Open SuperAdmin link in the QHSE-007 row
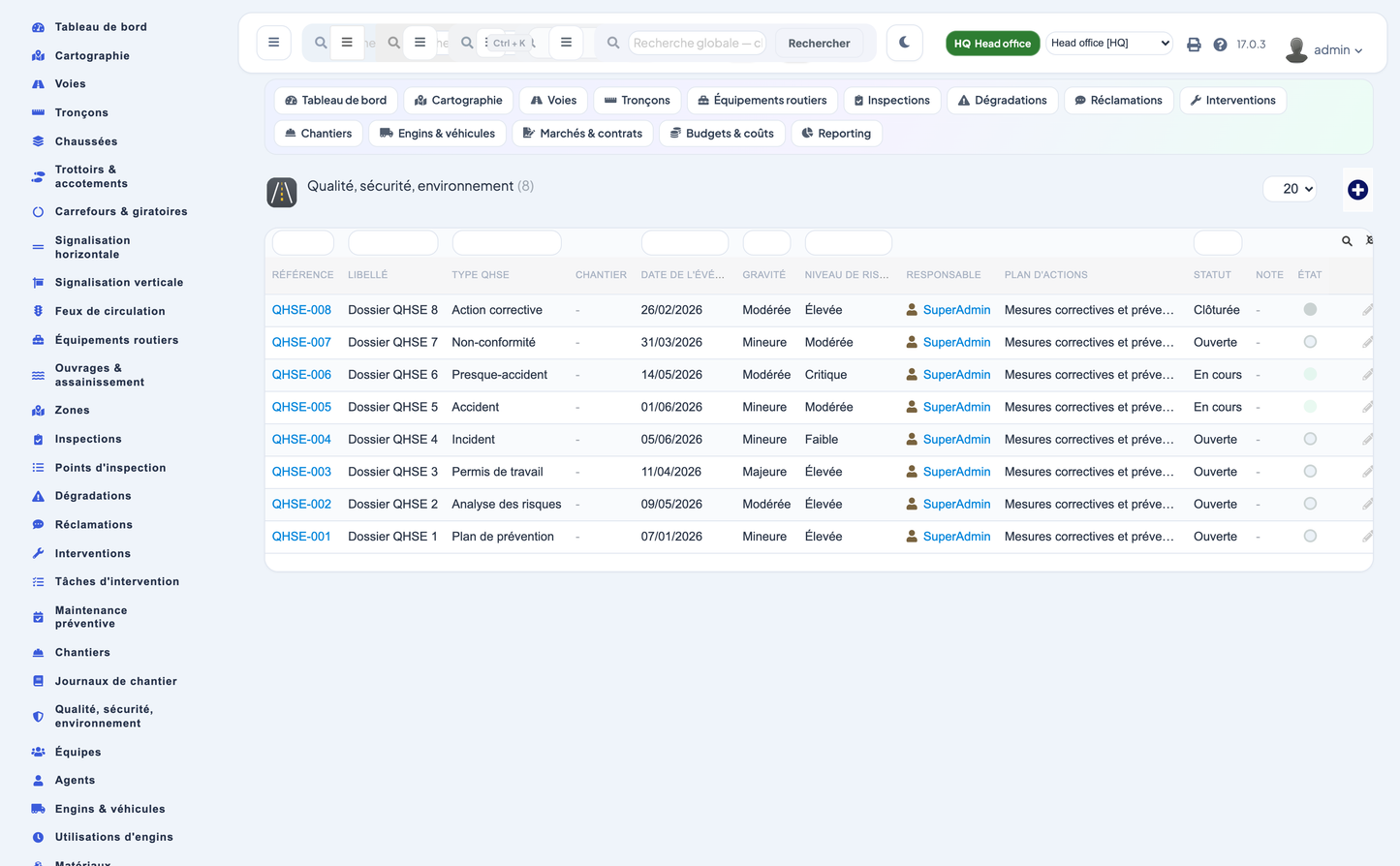Screen dimensions: 1400x866 click(x=956, y=342)
